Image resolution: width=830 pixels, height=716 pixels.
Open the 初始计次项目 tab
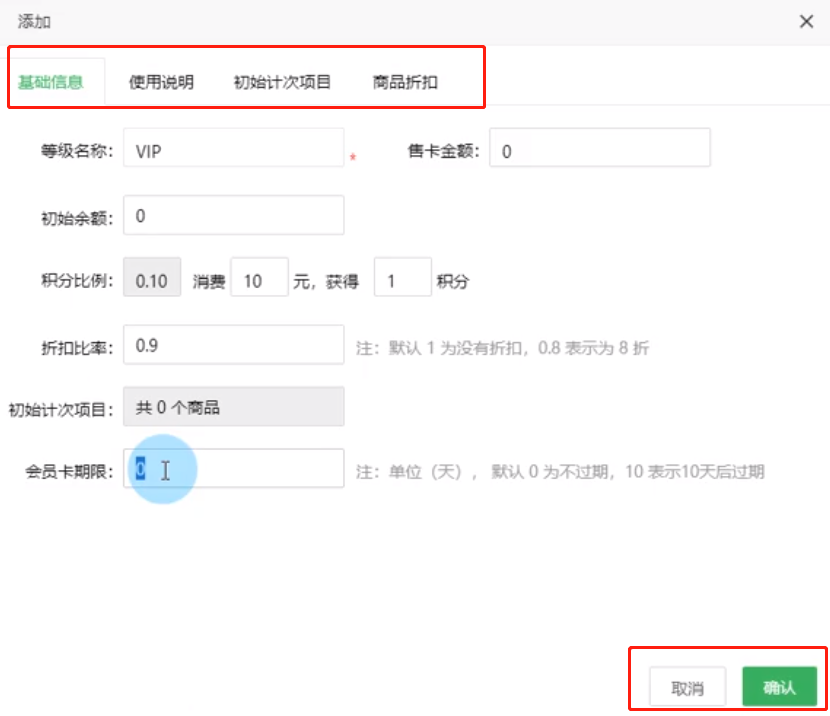point(282,82)
